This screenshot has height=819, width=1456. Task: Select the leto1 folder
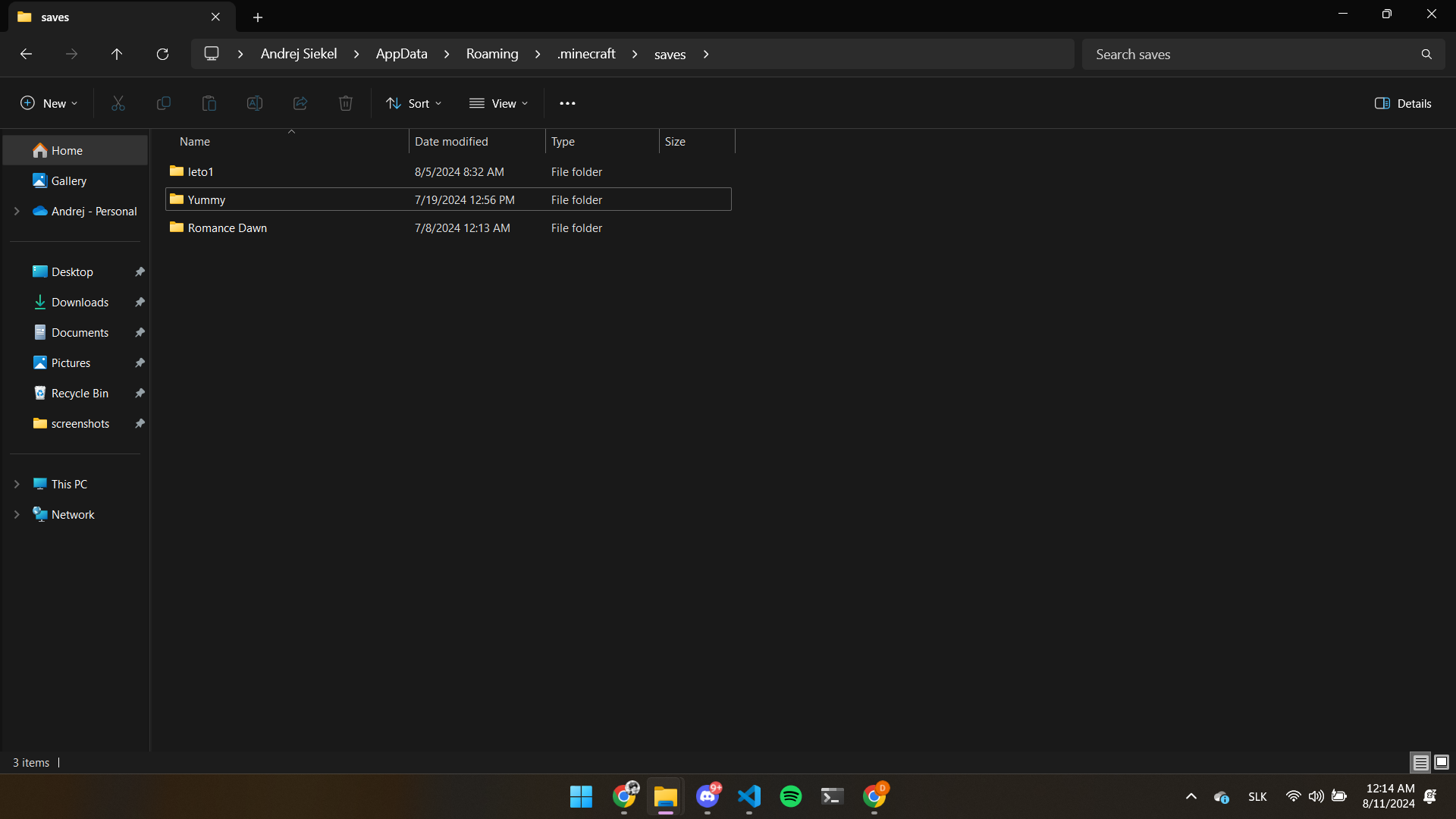point(448,171)
